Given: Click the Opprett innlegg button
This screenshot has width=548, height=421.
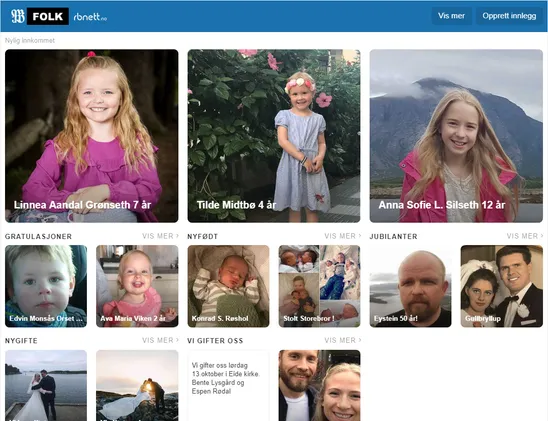Looking at the screenshot, I should (x=509, y=16).
